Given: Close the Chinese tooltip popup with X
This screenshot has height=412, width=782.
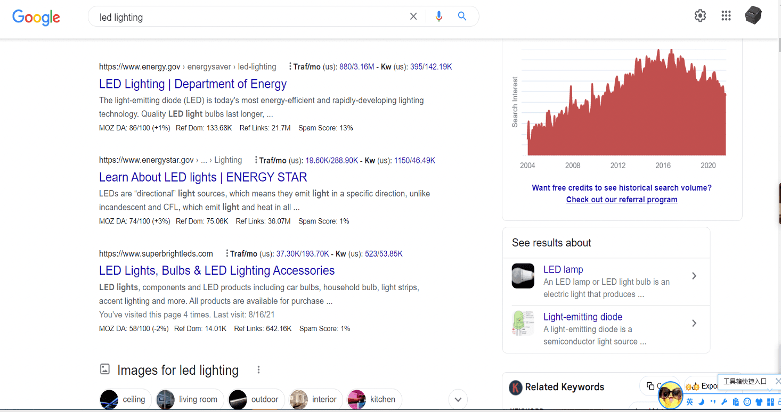Looking at the screenshot, I should tap(777, 381).
